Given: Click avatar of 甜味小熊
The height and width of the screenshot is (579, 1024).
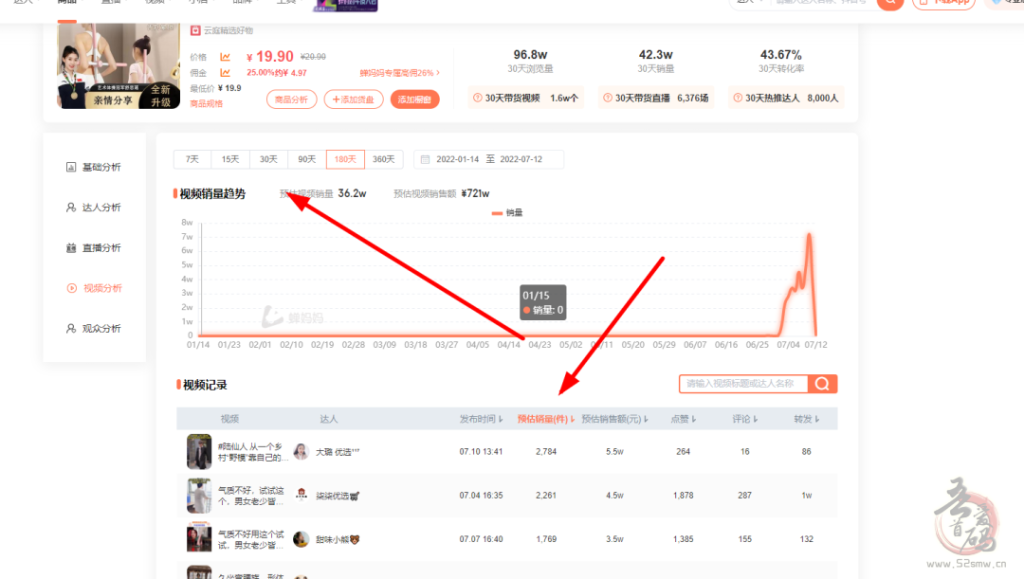Looking at the screenshot, I should click(x=301, y=539).
